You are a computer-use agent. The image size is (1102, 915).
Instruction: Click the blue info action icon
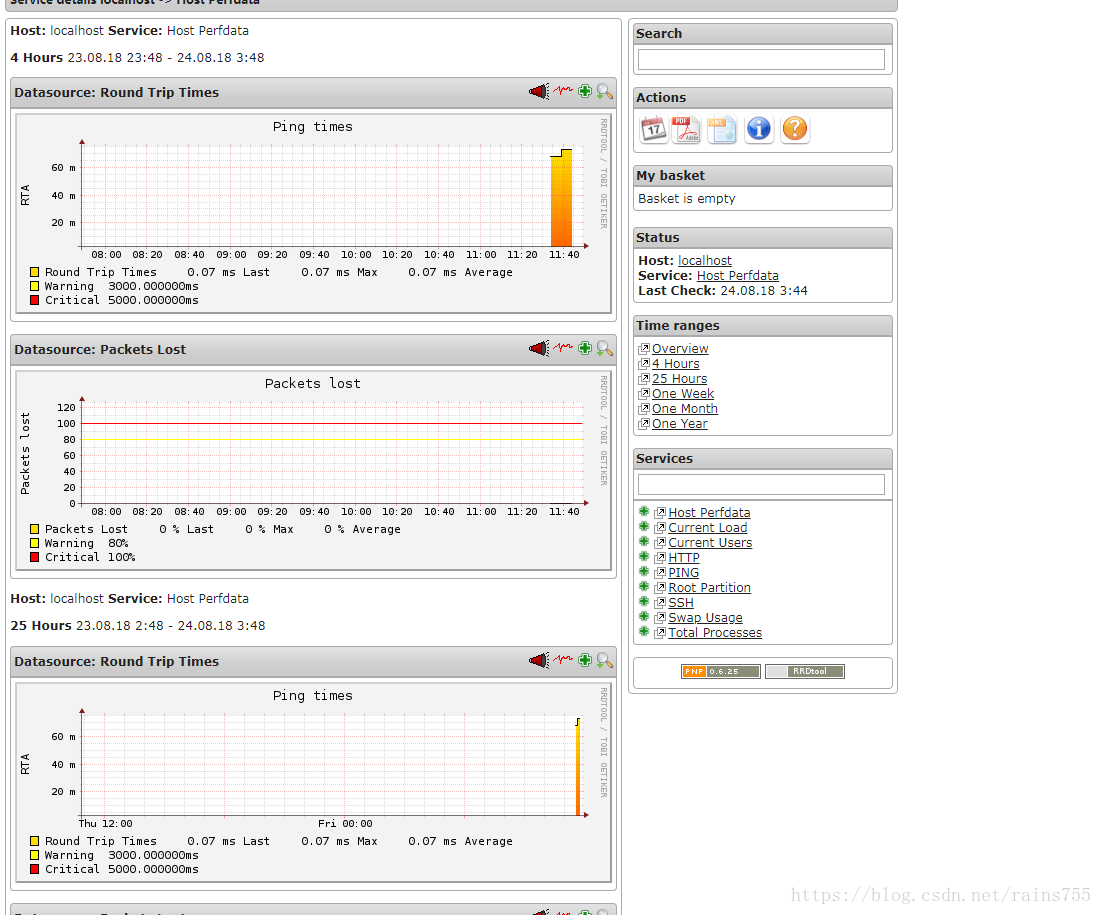pyautogui.click(x=759, y=129)
